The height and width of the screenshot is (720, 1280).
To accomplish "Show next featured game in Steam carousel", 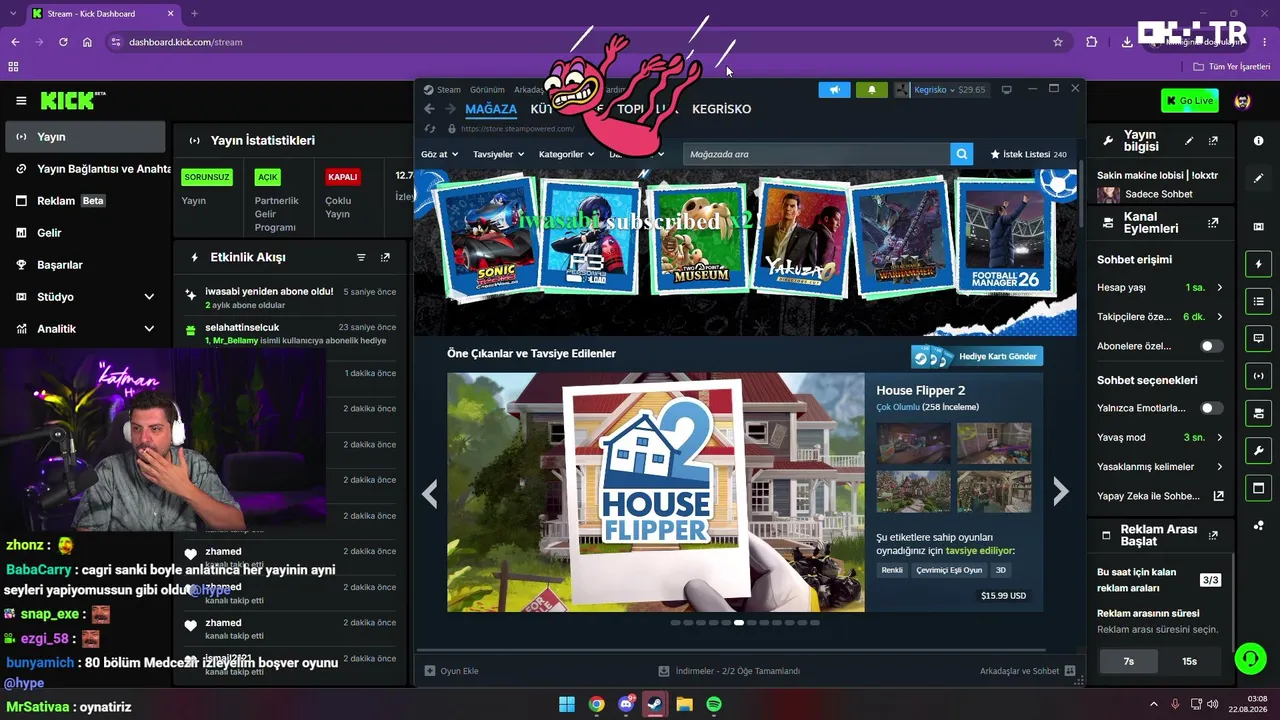I will coord(1061,491).
